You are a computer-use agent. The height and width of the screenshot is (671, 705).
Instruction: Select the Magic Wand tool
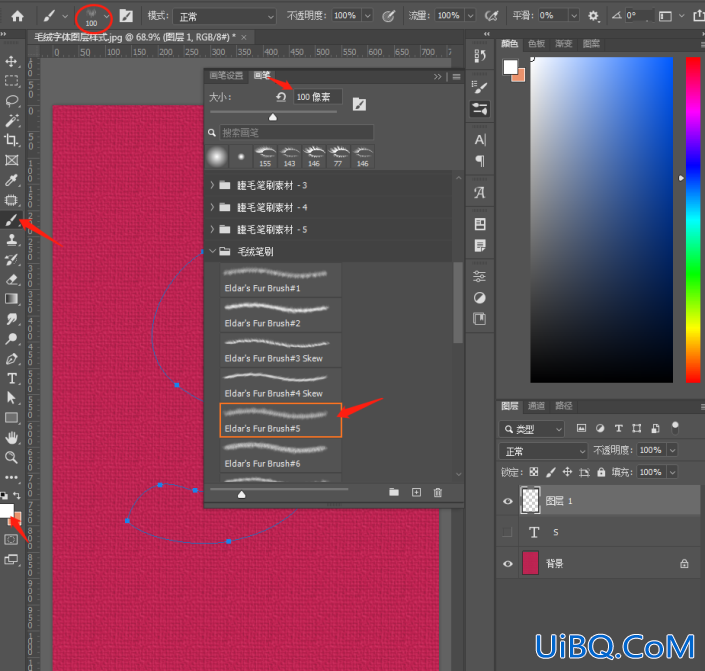tap(11, 120)
